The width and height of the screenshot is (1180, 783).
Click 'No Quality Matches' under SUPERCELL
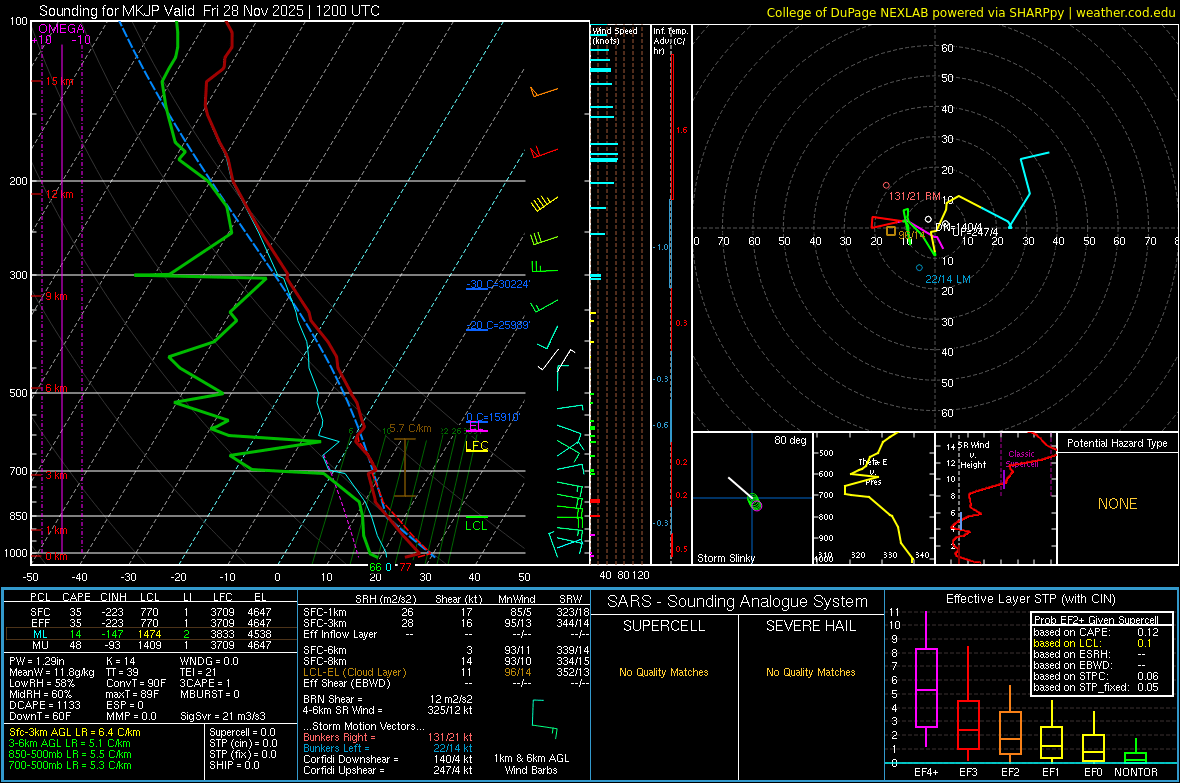click(x=664, y=672)
